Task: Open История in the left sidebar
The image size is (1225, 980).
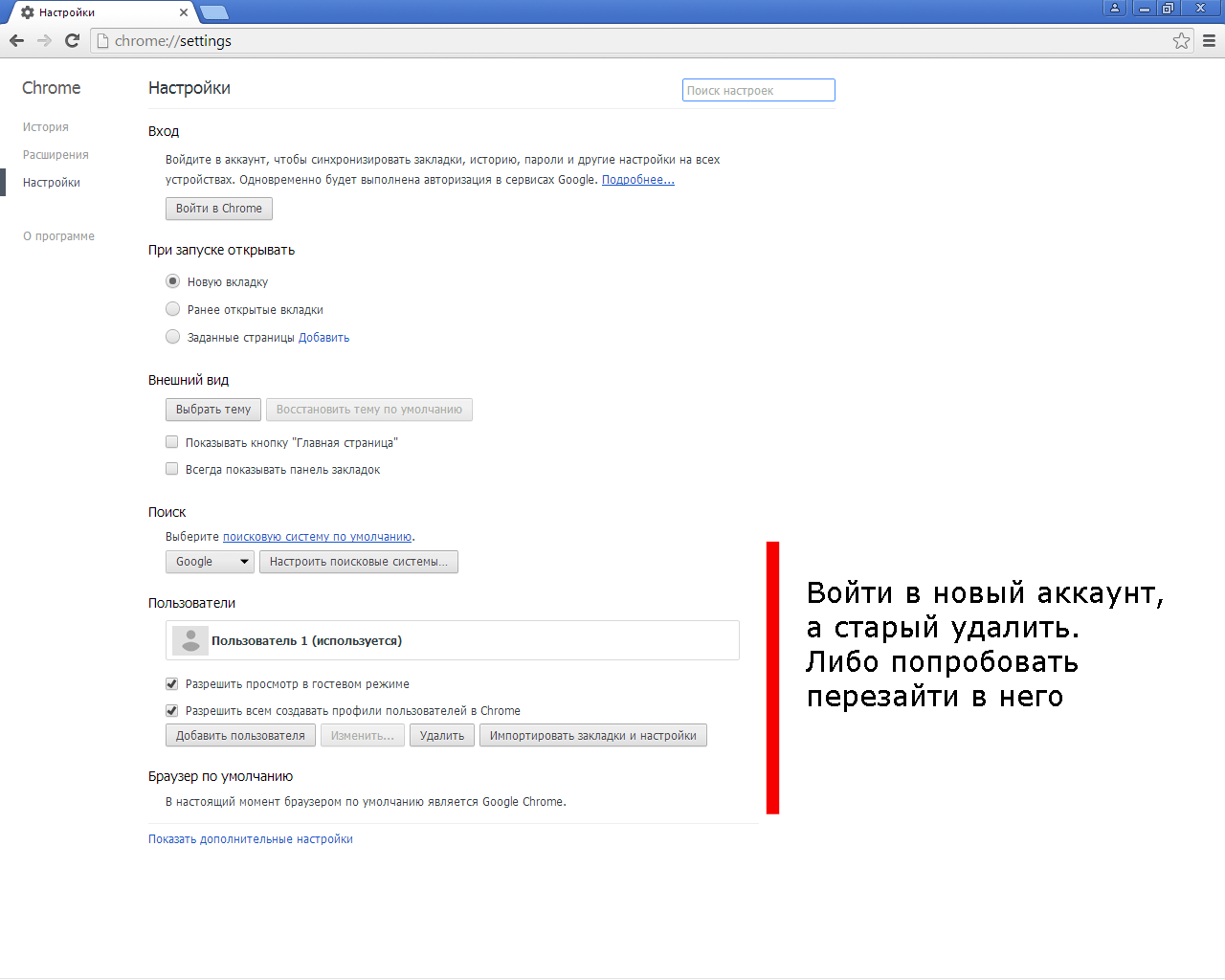Action: point(46,127)
